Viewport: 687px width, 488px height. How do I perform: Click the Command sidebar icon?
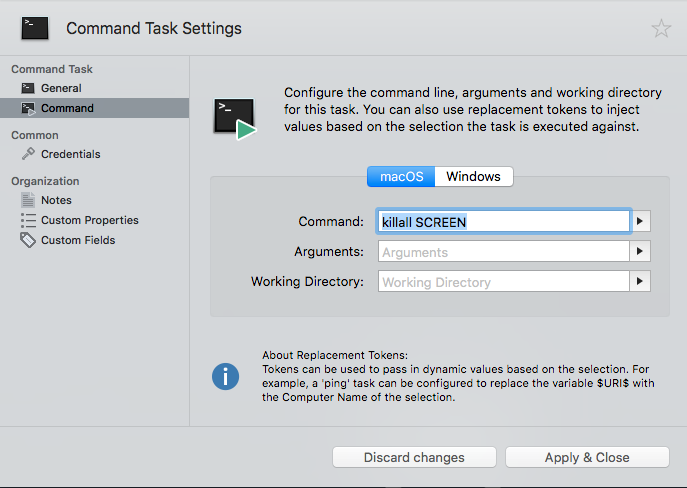pos(28,108)
